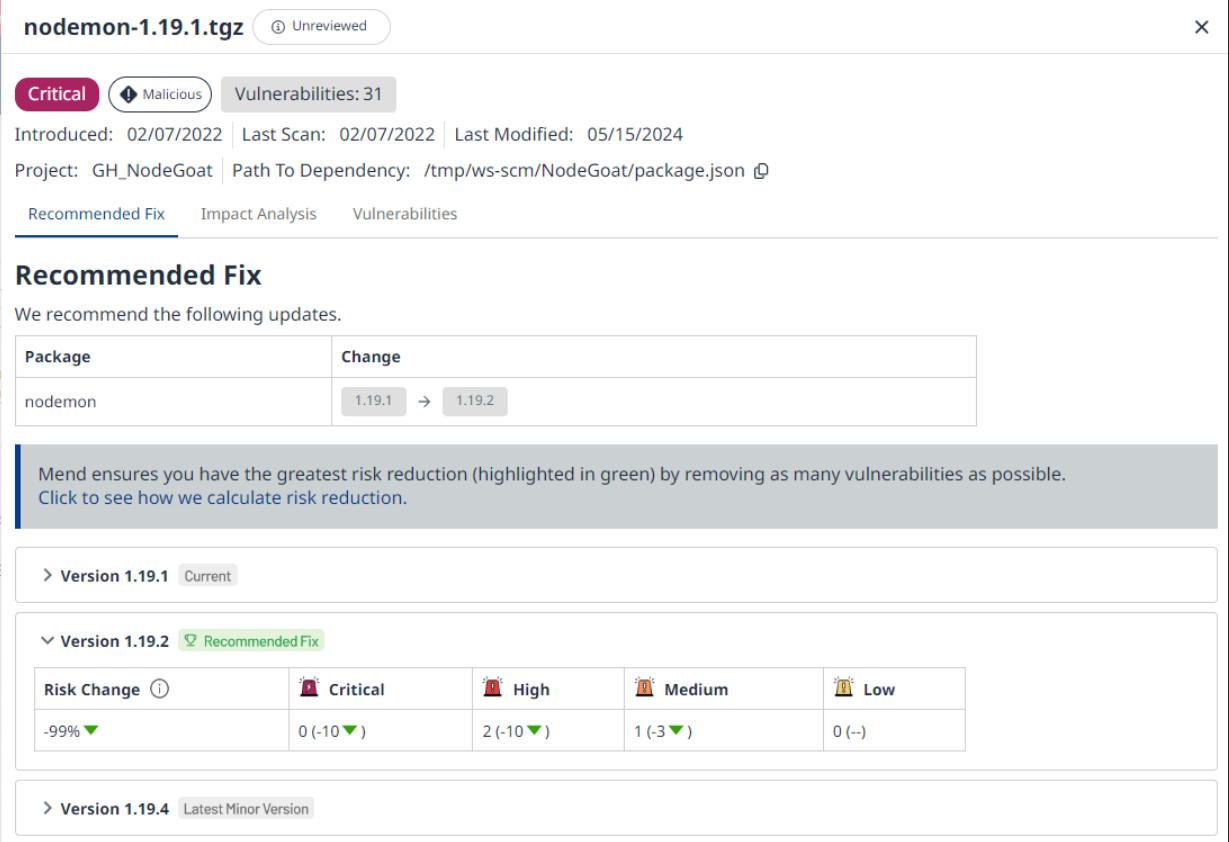Click the trophy icon on Recommended Fix badge
The height and width of the screenshot is (842, 1229).
point(190,641)
